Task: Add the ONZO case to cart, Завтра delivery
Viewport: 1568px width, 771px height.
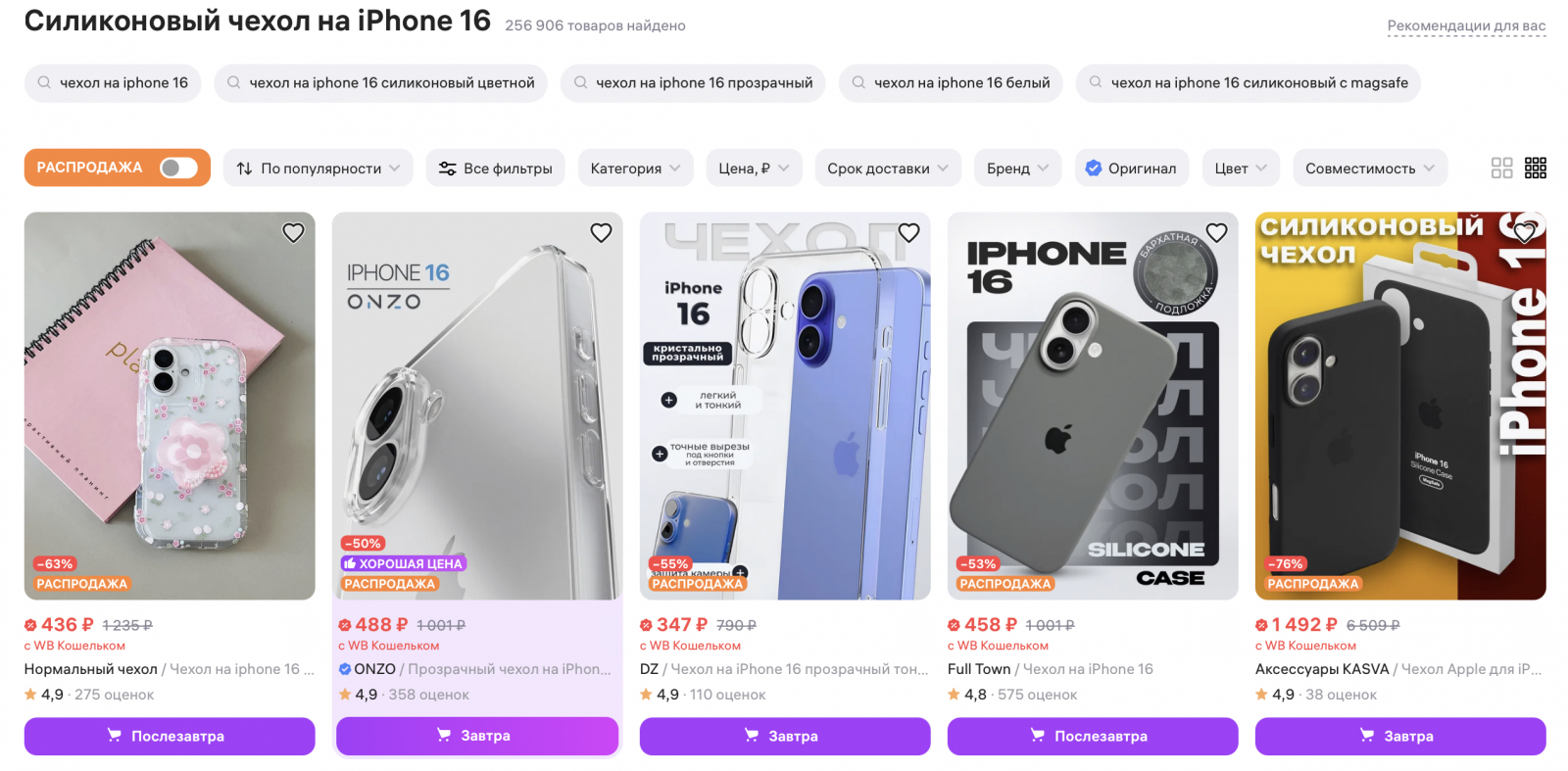Action: click(x=476, y=736)
